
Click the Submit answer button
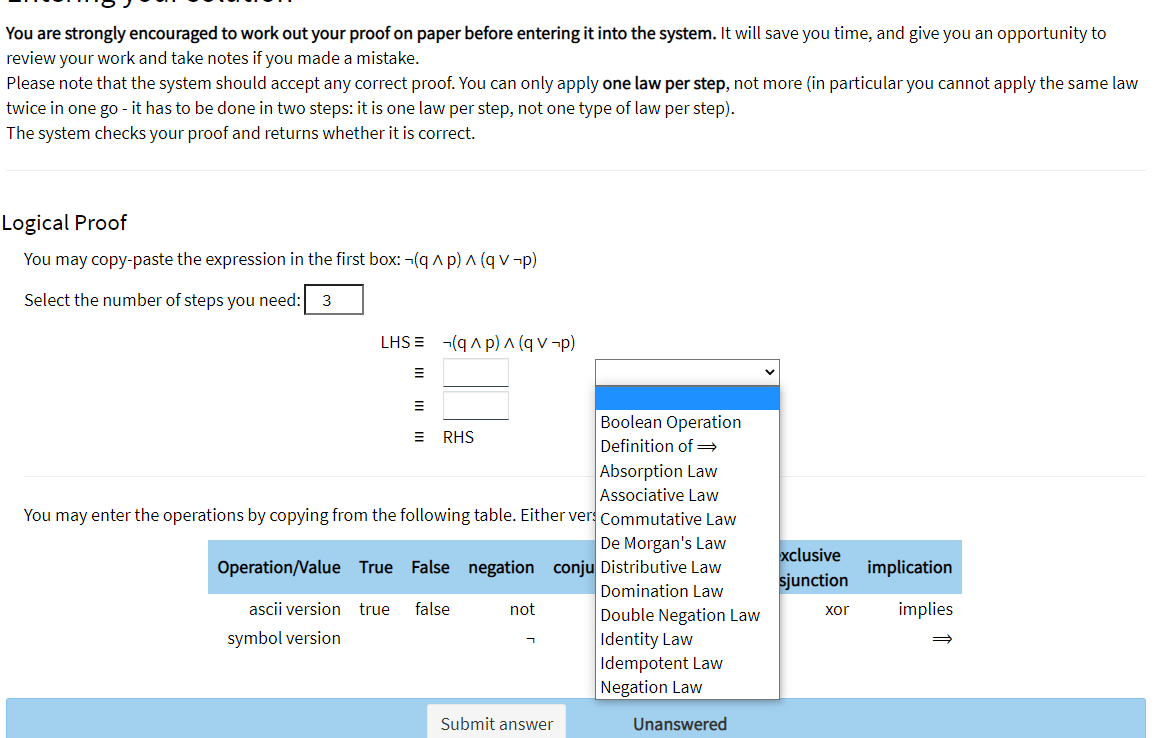point(497,723)
